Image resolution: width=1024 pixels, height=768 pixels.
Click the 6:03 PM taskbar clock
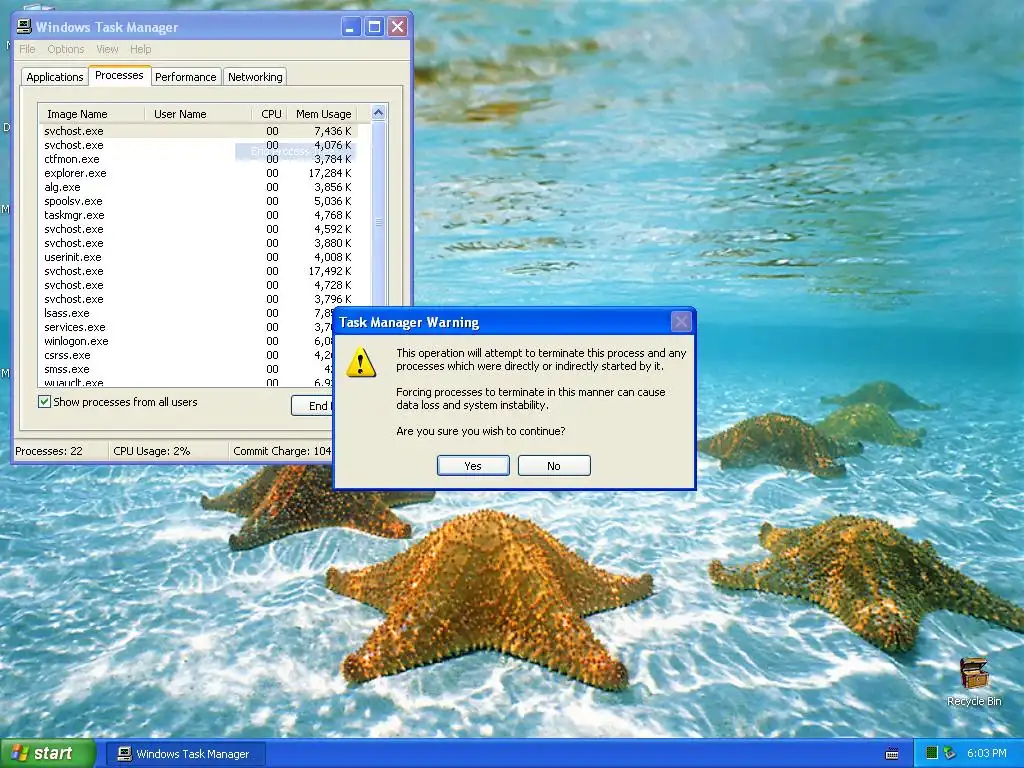(x=986, y=753)
